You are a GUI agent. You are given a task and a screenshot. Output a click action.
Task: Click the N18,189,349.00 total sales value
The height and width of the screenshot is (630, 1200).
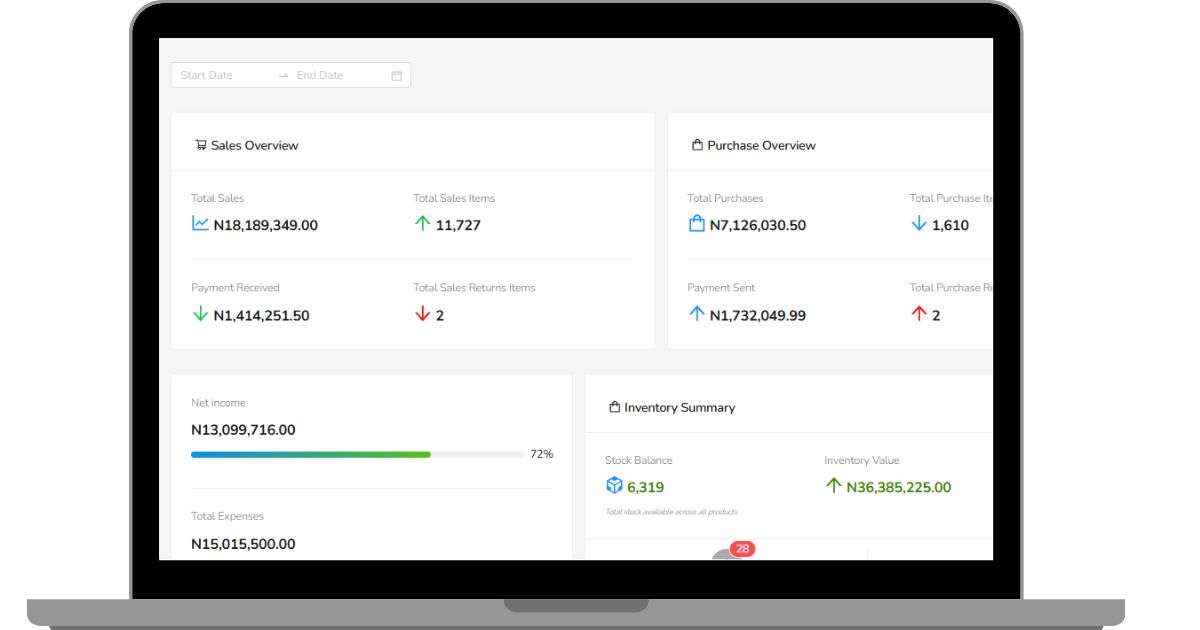coord(266,225)
